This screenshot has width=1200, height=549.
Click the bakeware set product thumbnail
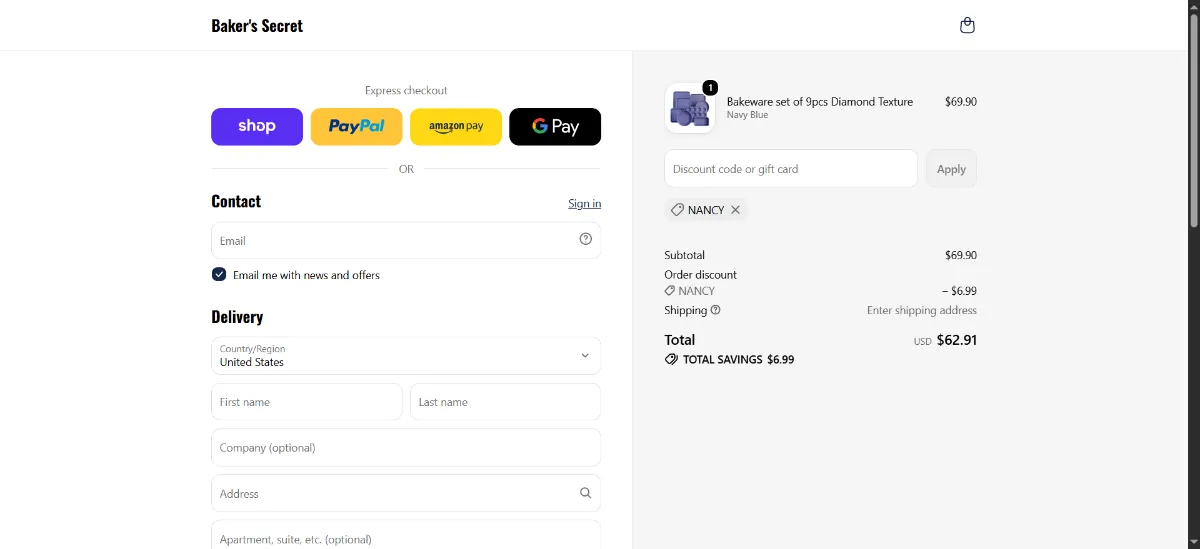click(689, 108)
